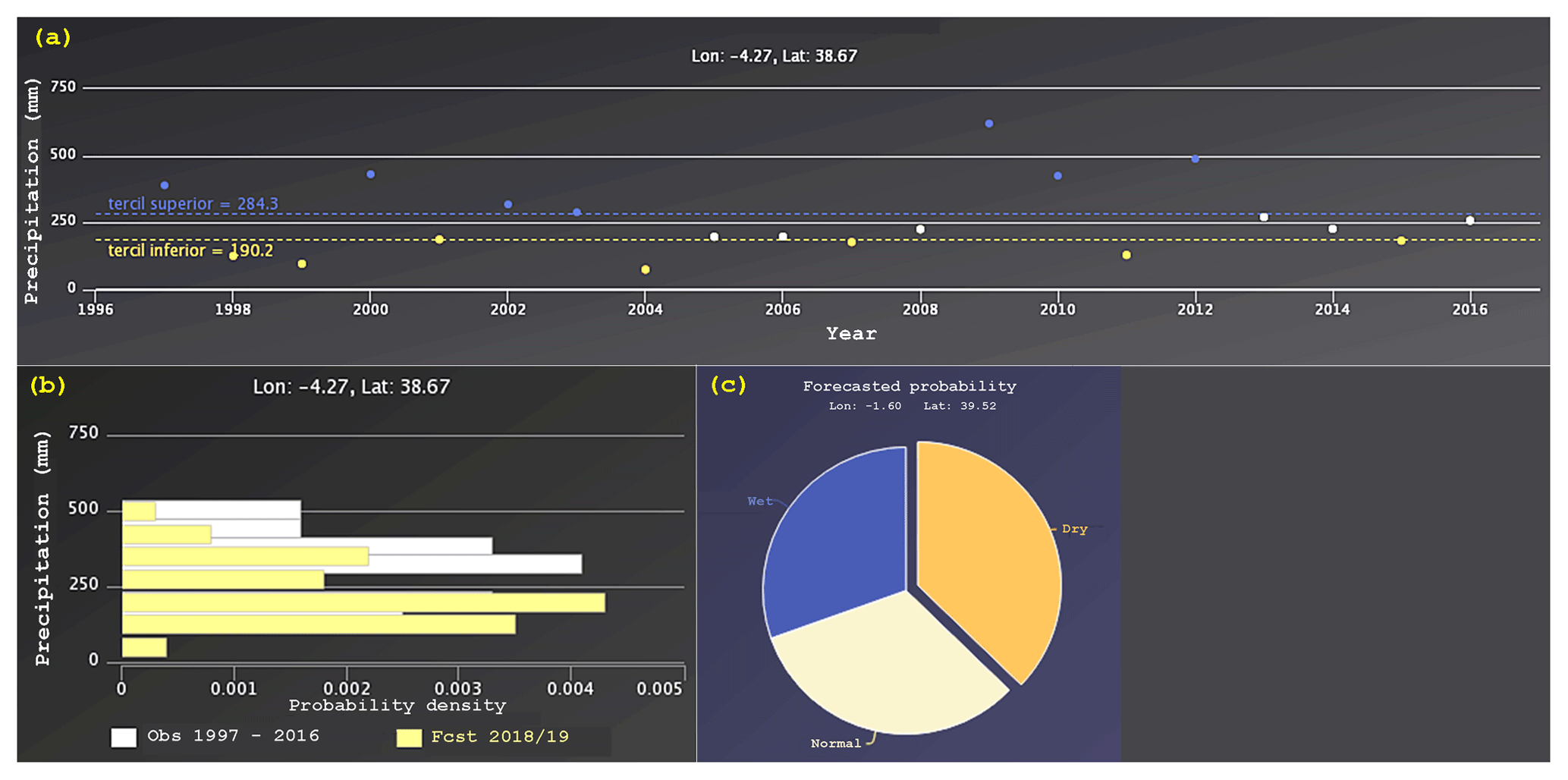Click the 'tercil superior = 284.3' label
Viewport: 1568px width, 780px height.
(x=193, y=203)
